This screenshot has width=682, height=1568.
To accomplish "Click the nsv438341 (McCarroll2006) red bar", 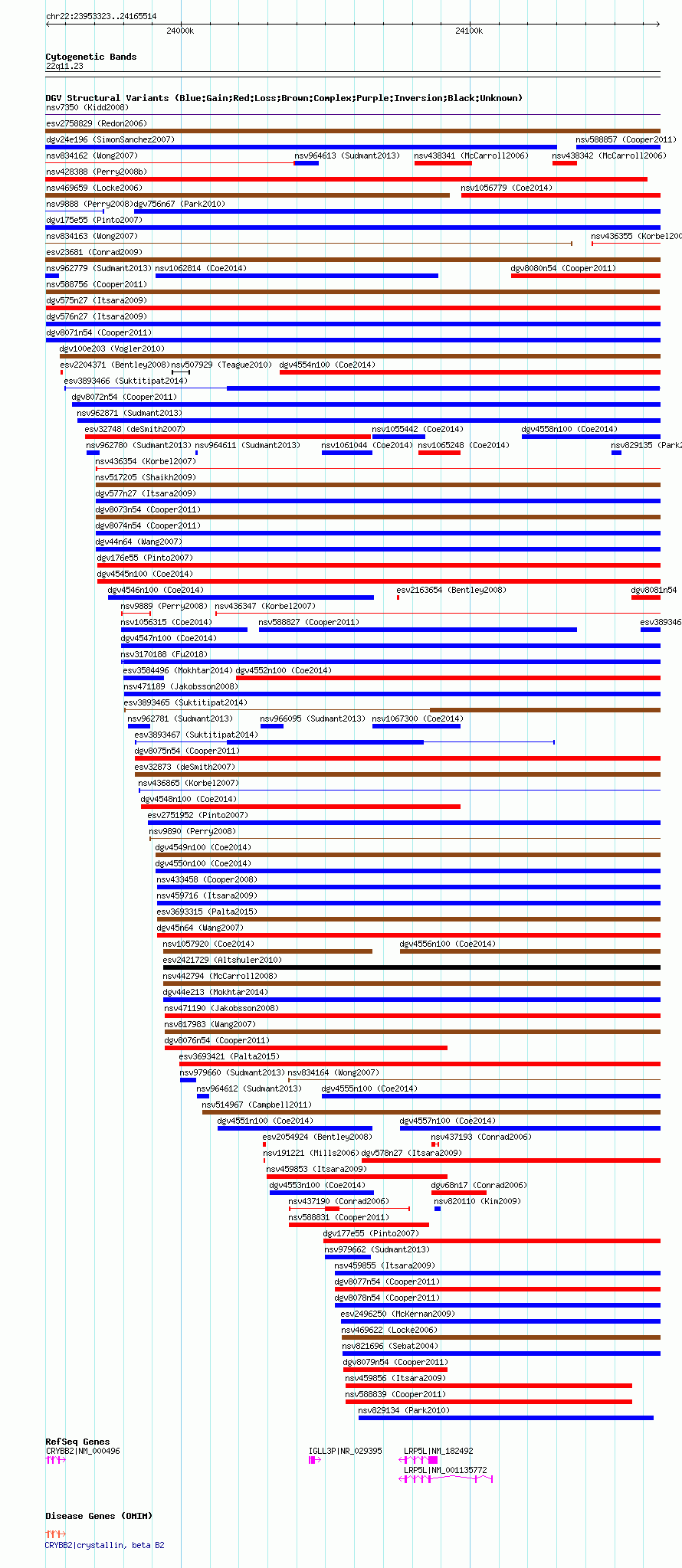I will point(443,163).
